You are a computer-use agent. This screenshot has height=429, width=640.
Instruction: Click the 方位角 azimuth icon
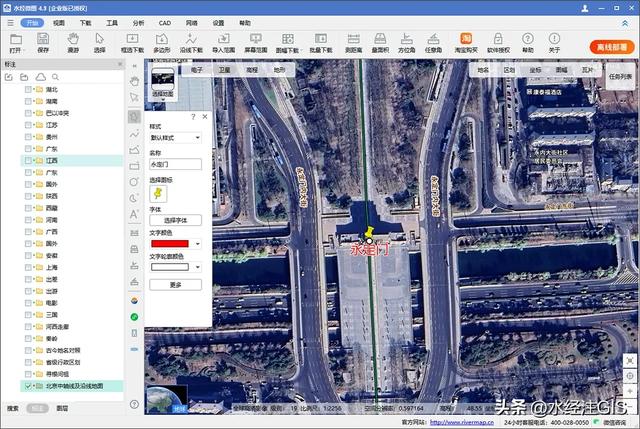point(407,39)
